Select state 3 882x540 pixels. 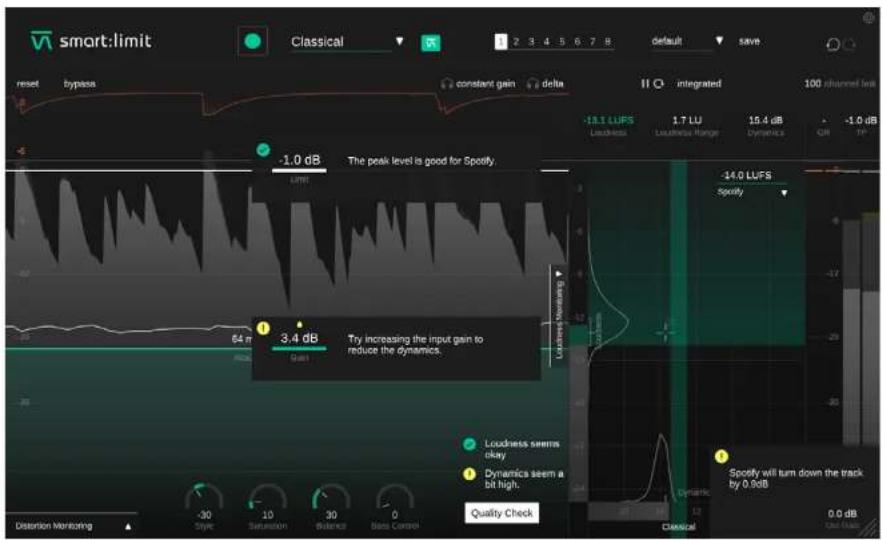[x=531, y=42]
